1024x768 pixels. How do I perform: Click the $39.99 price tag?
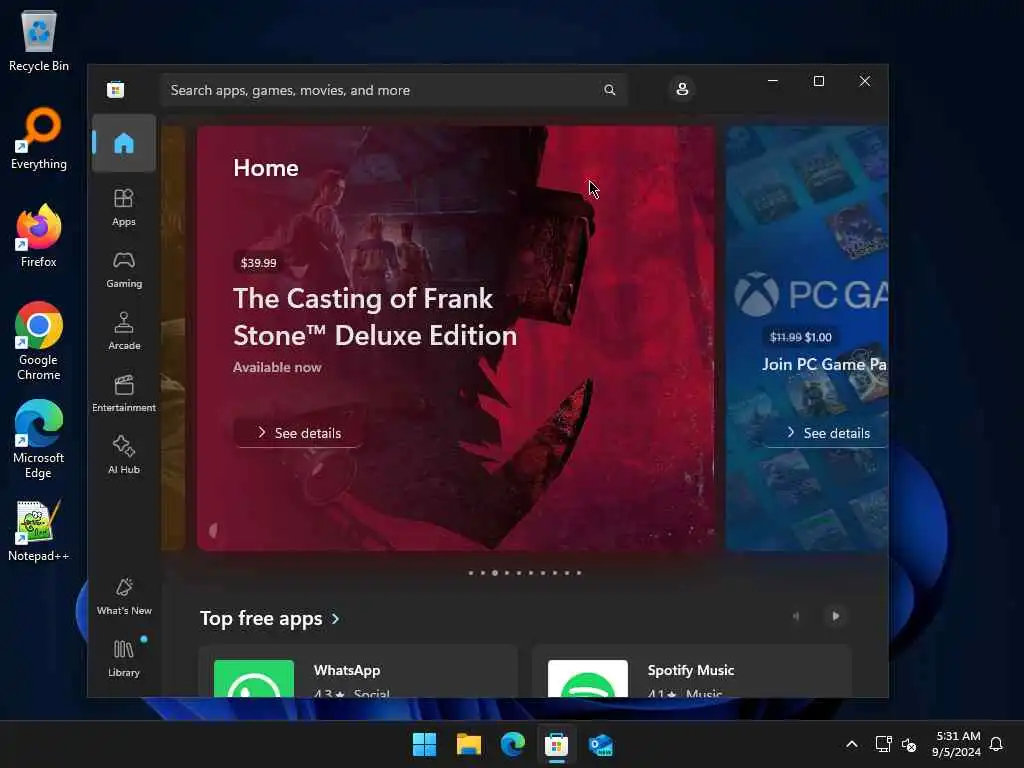(x=259, y=263)
